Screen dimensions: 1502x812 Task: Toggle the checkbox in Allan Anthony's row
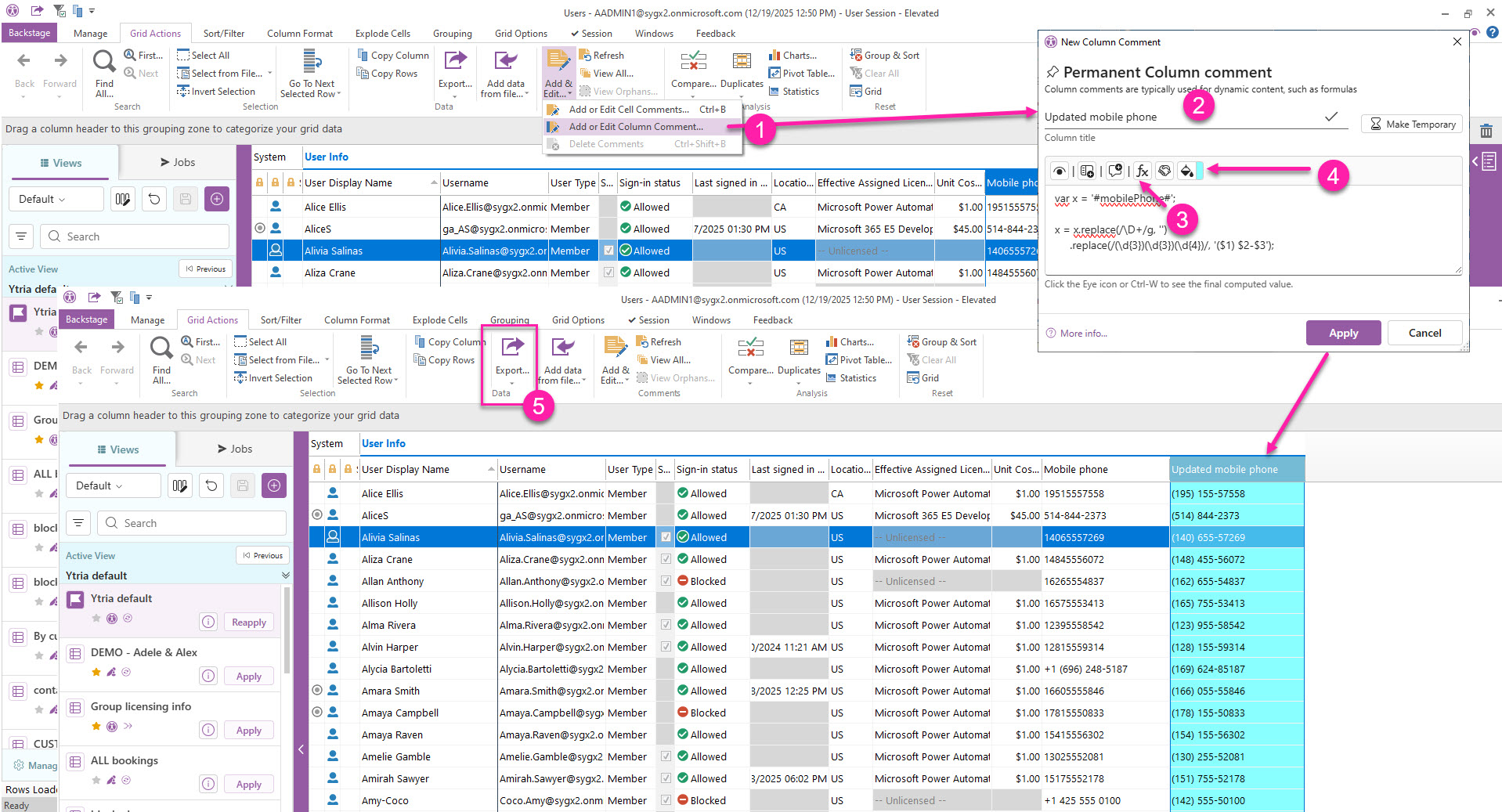pos(666,581)
